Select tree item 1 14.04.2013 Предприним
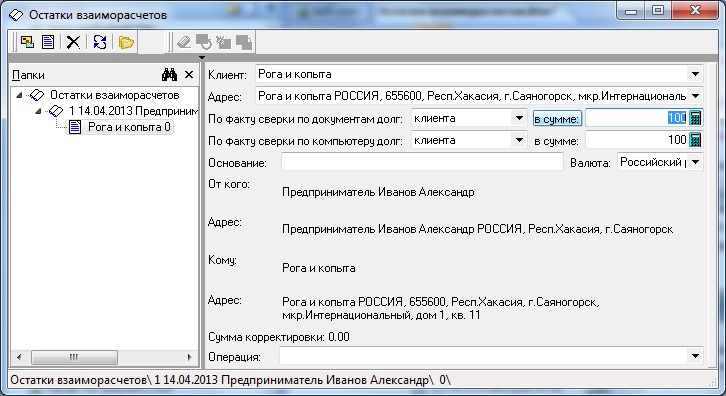This screenshot has height=396, width=726. (x=133, y=111)
